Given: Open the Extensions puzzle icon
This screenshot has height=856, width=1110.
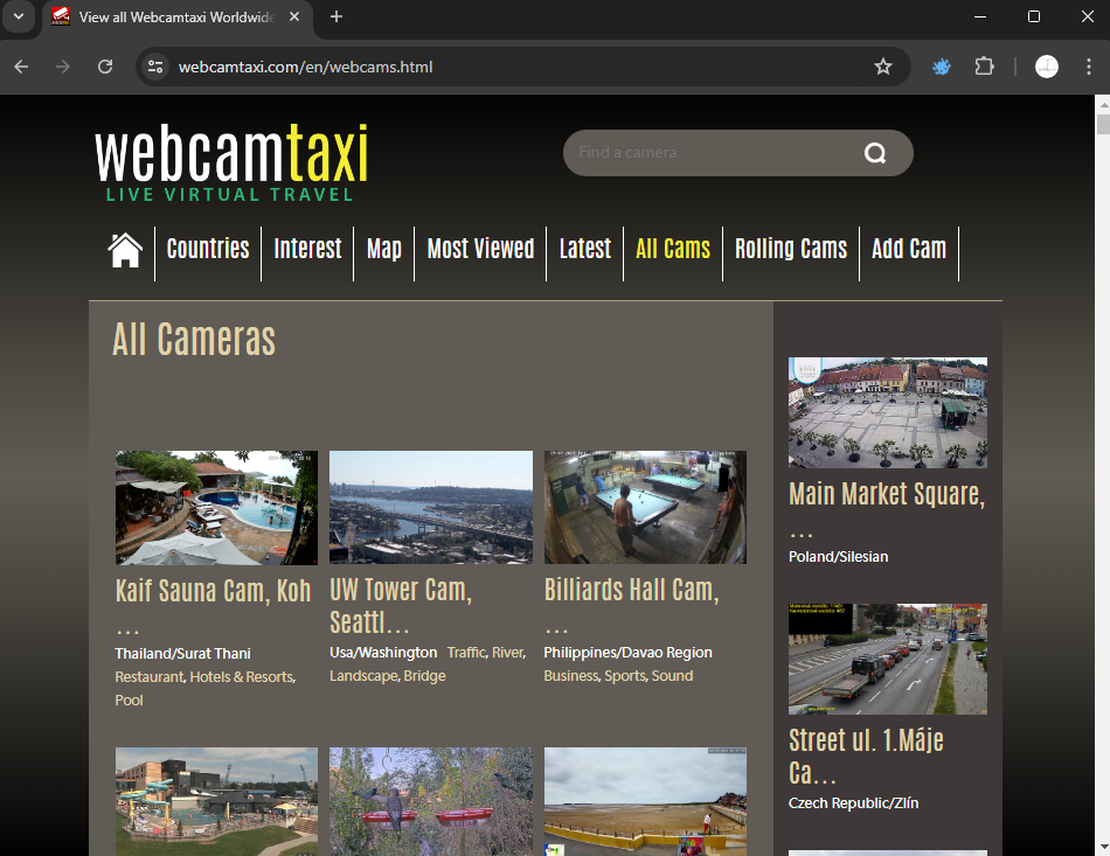Looking at the screenshot, I should coord(984,66).
